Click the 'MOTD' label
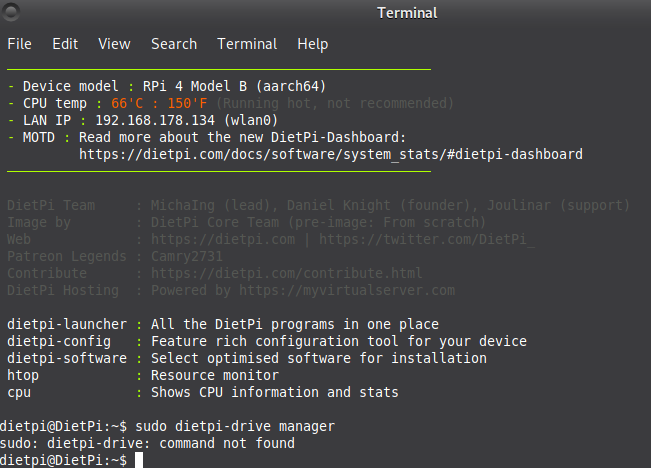651x468 pixels. 39,137
